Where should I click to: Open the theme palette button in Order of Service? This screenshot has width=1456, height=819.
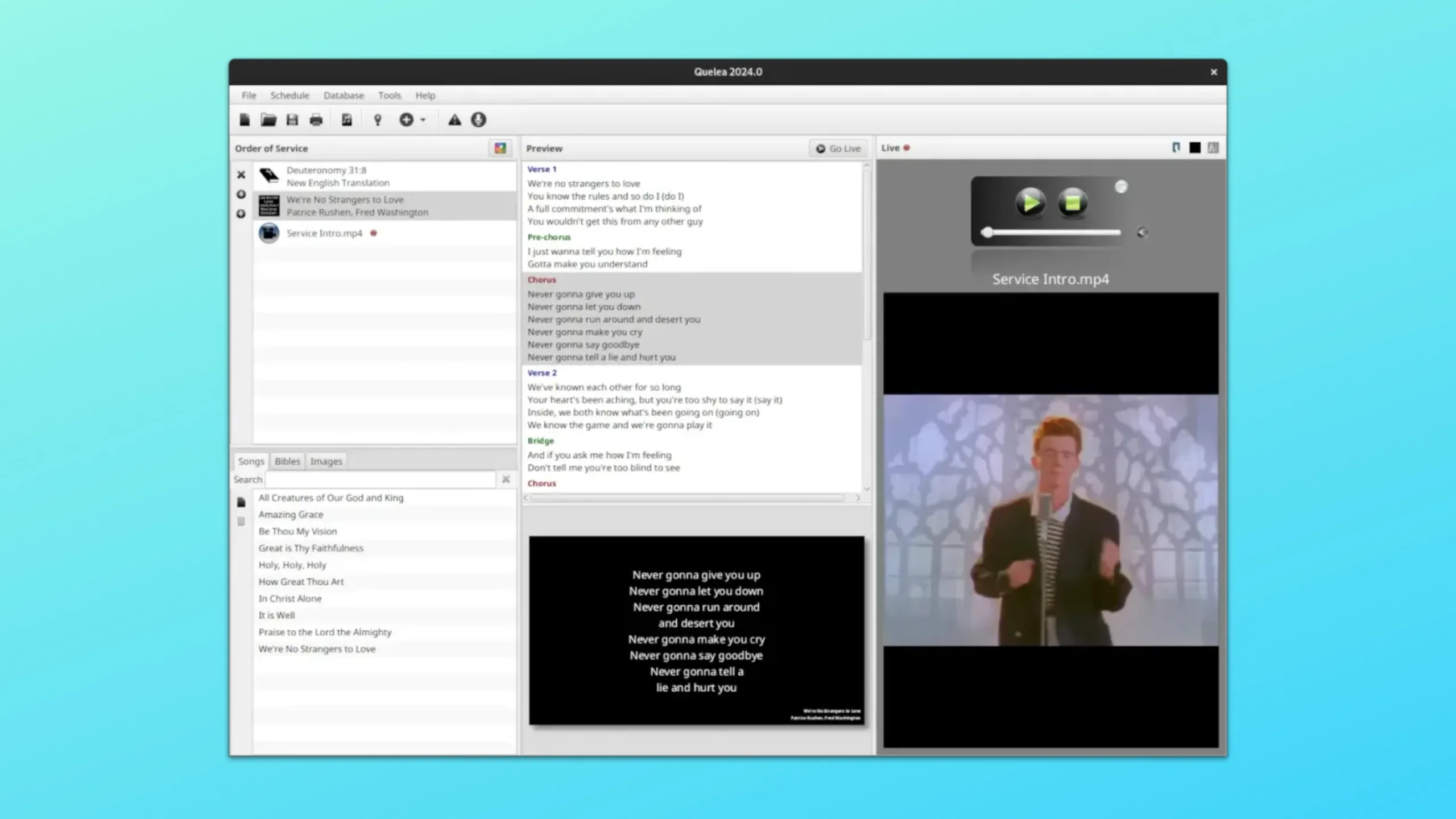[x=500, y=148]
